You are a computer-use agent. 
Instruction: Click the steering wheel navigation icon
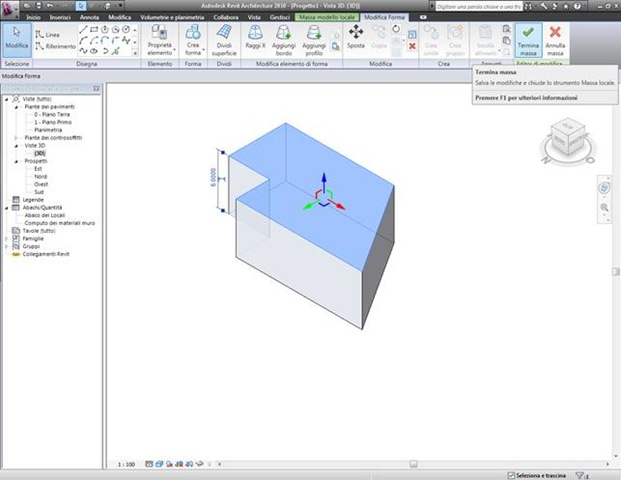[604, 188]
